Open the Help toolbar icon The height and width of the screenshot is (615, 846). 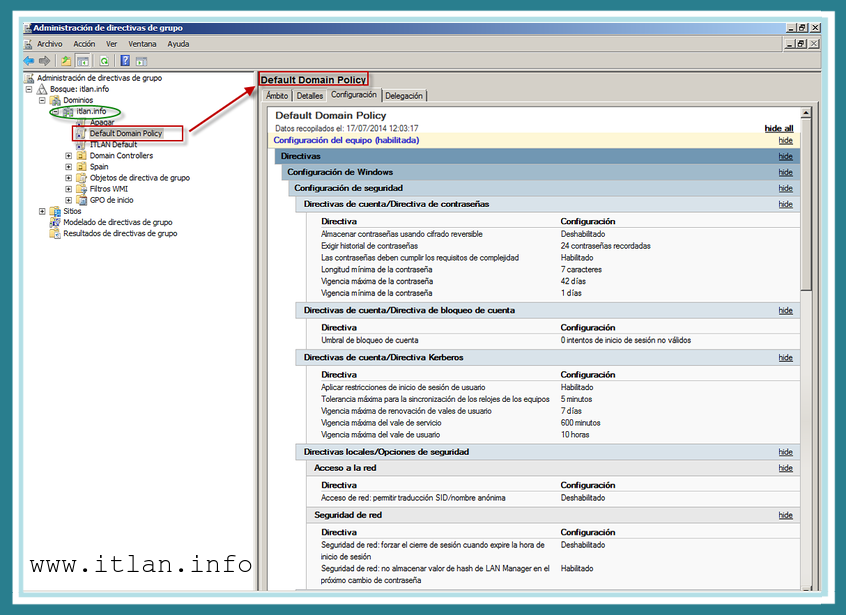(126, 61)
